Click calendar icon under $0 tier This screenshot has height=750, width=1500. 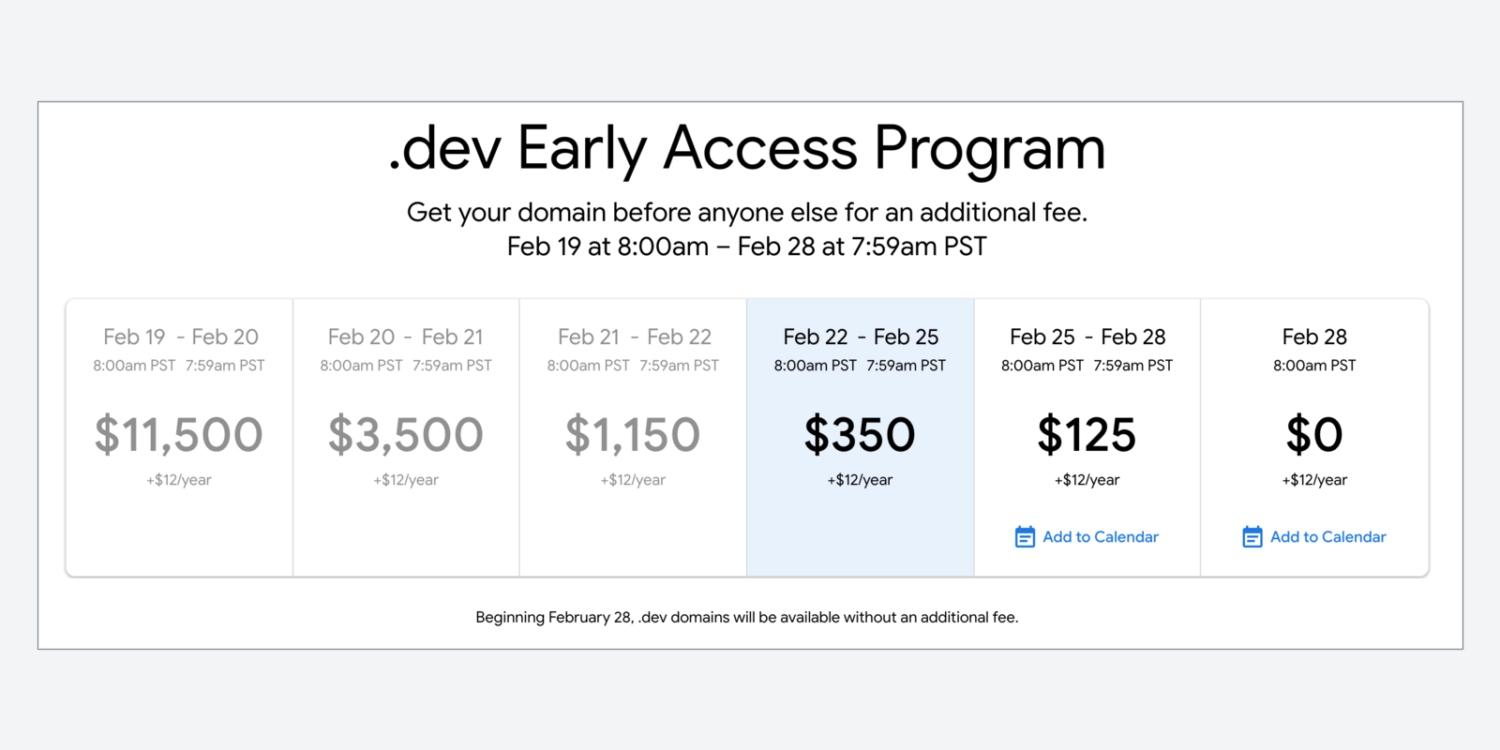(x=1252, y=537)
